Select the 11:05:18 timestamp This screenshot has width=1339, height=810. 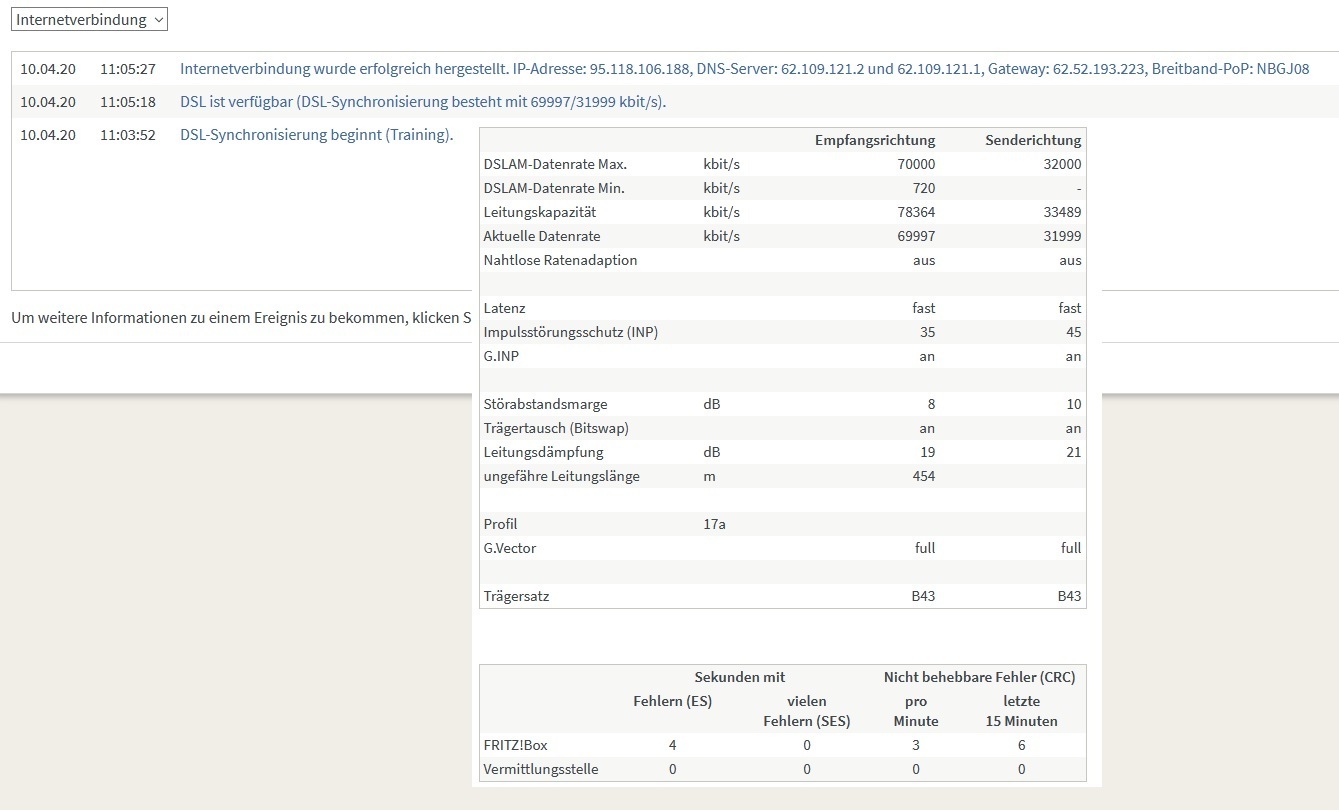tap(128, 102)
